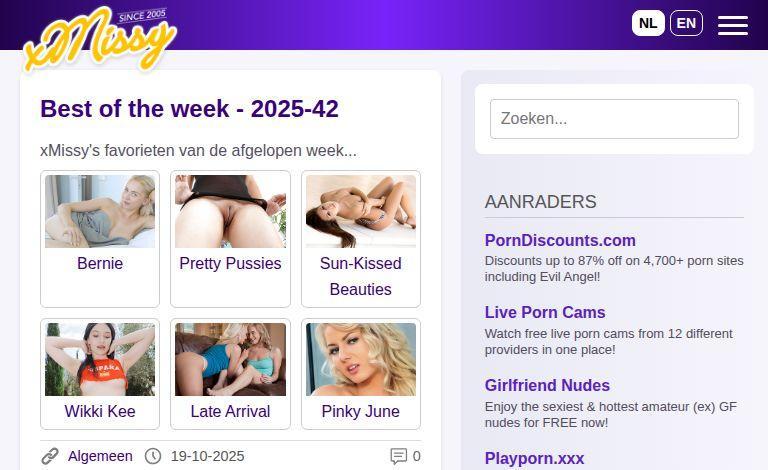The image size is (768, 470).
Task: Switch language to EN
Action: tap(686, 23)
